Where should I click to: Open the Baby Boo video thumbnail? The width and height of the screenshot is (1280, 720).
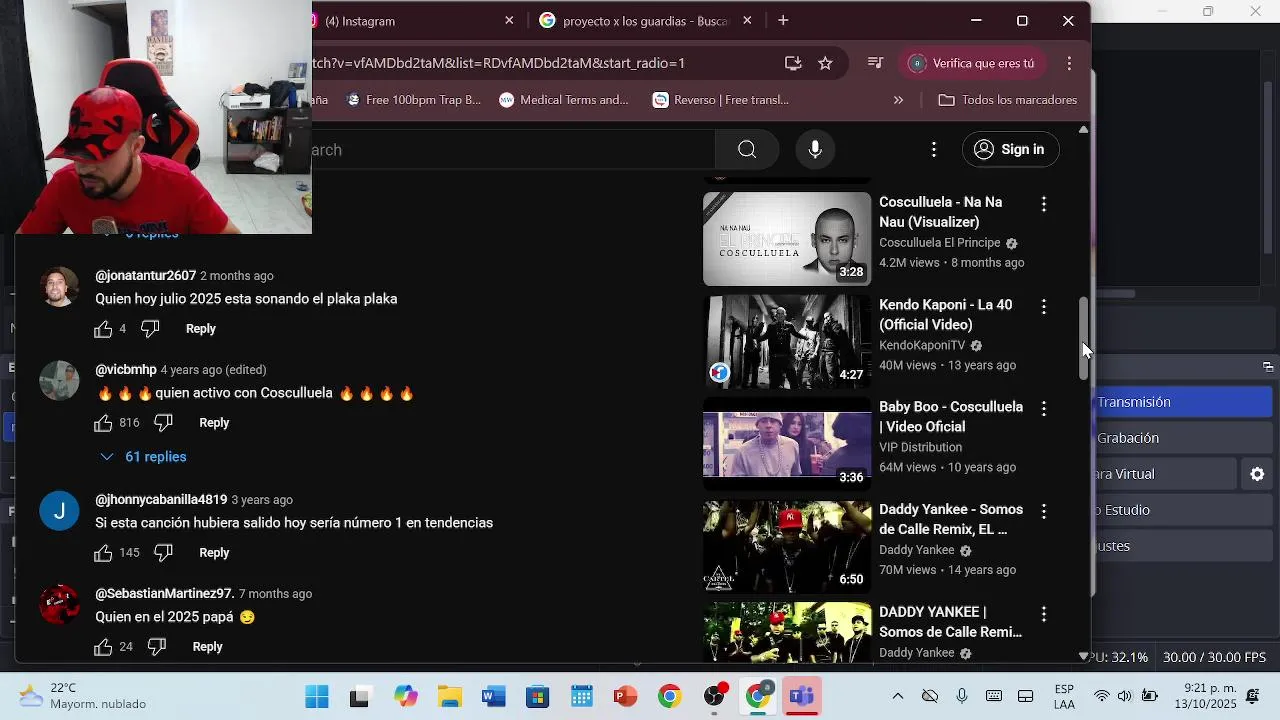pyautogui.click(x=787, y=443)
